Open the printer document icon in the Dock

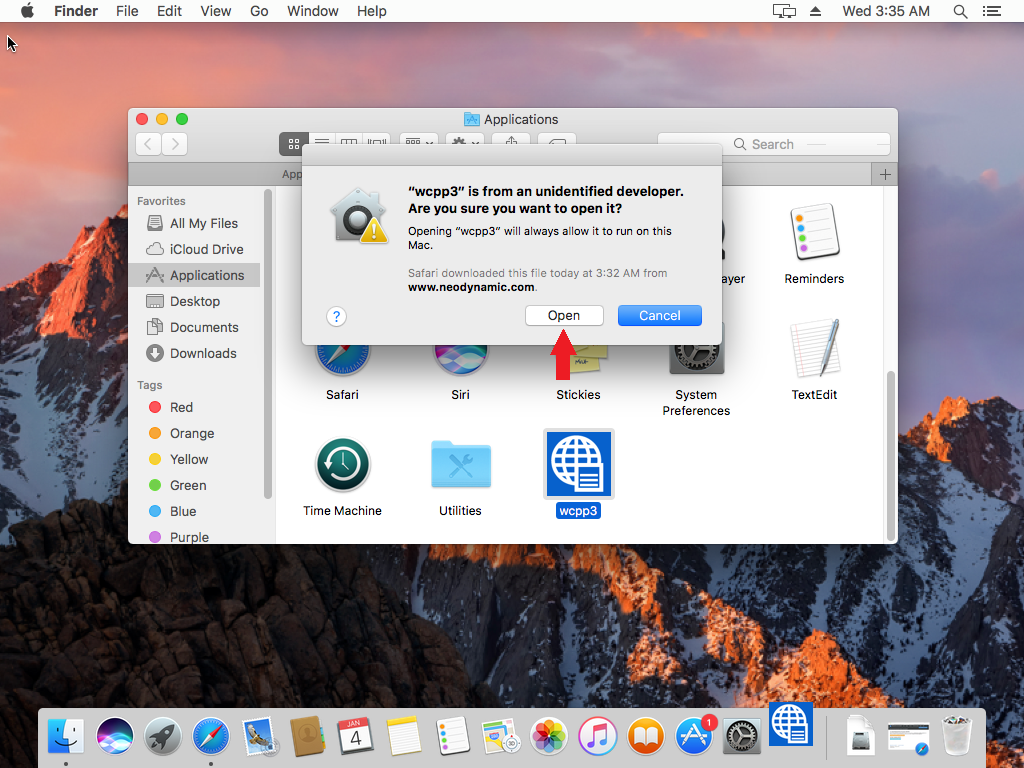(861, 736)
